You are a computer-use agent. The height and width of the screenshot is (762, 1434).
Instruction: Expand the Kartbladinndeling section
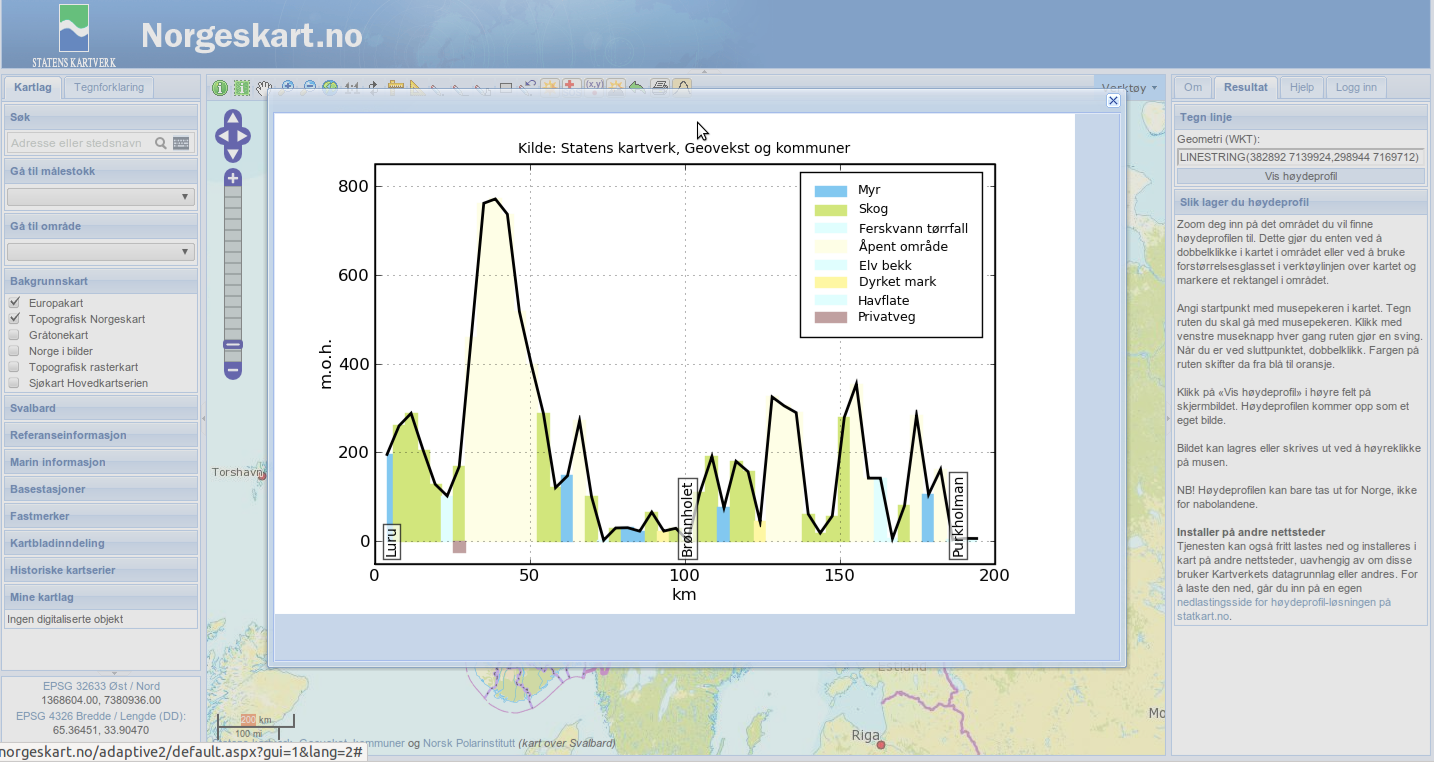100,543
